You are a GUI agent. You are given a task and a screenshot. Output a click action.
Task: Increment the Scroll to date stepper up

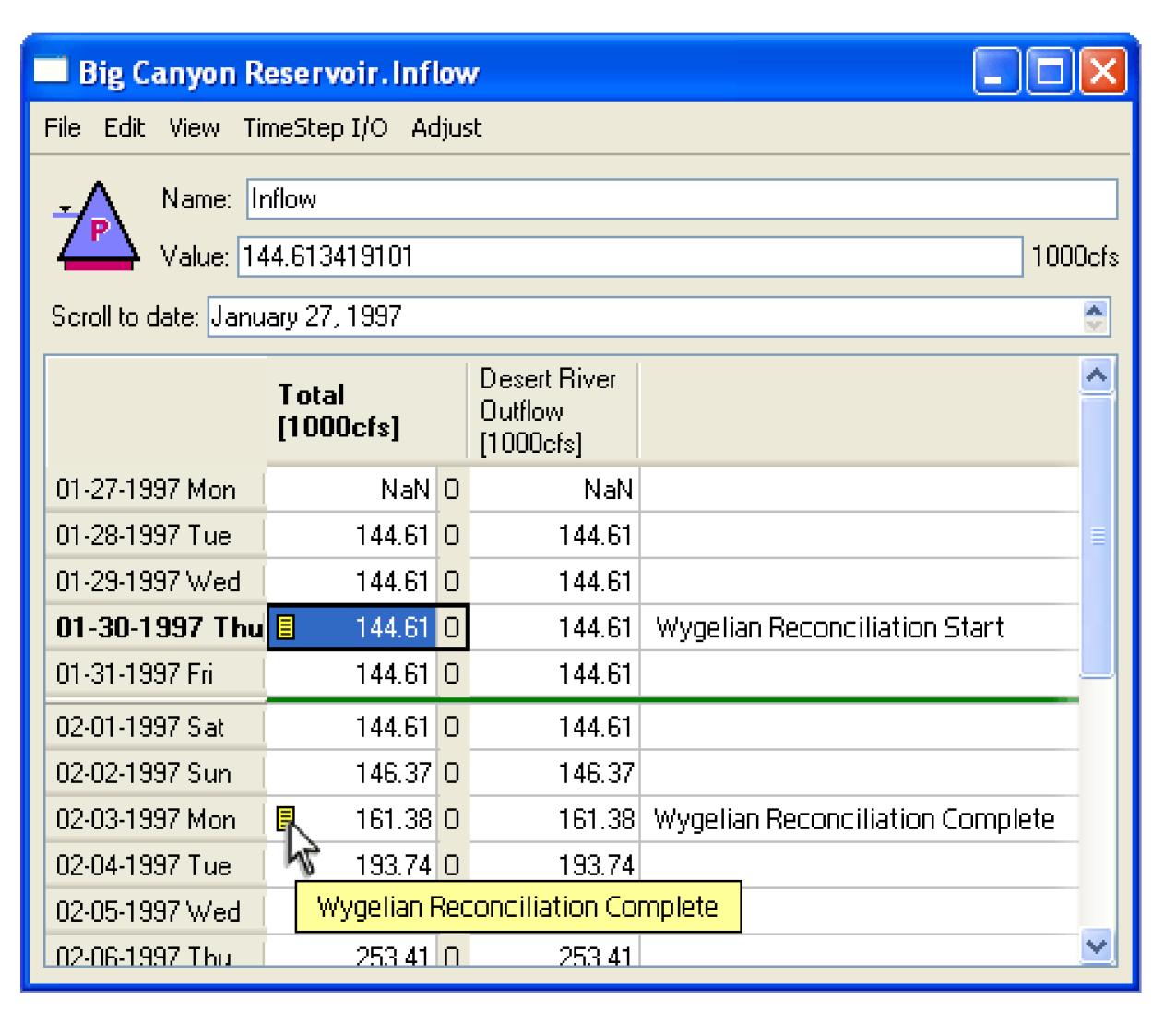click(x=1095, y=309)
